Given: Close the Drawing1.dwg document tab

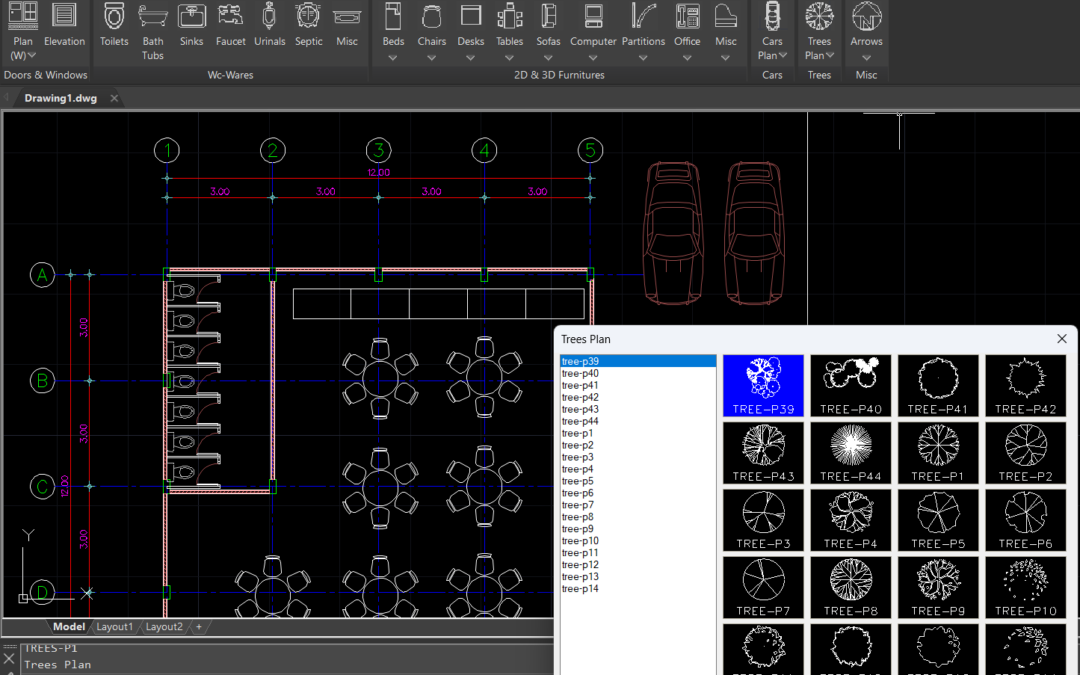Looking at the screenshot, I should coord(114,98).
